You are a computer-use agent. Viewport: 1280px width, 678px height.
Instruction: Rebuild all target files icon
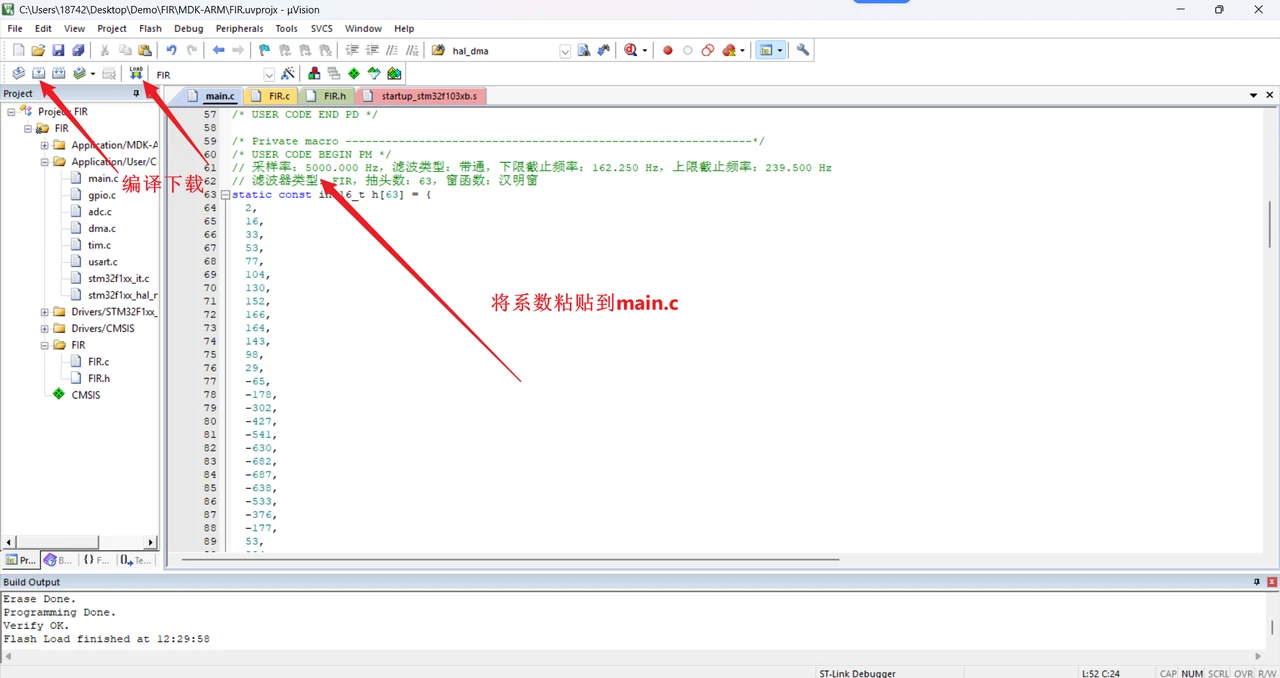58,73
